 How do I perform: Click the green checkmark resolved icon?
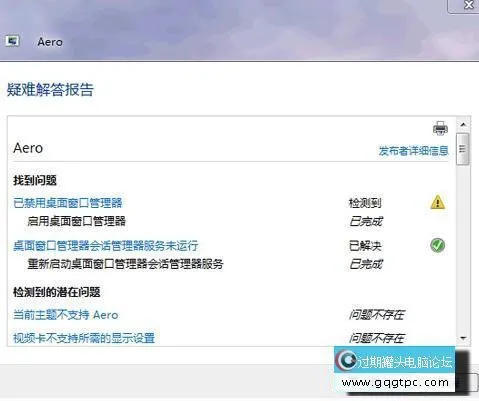click(x=437, y=245)
